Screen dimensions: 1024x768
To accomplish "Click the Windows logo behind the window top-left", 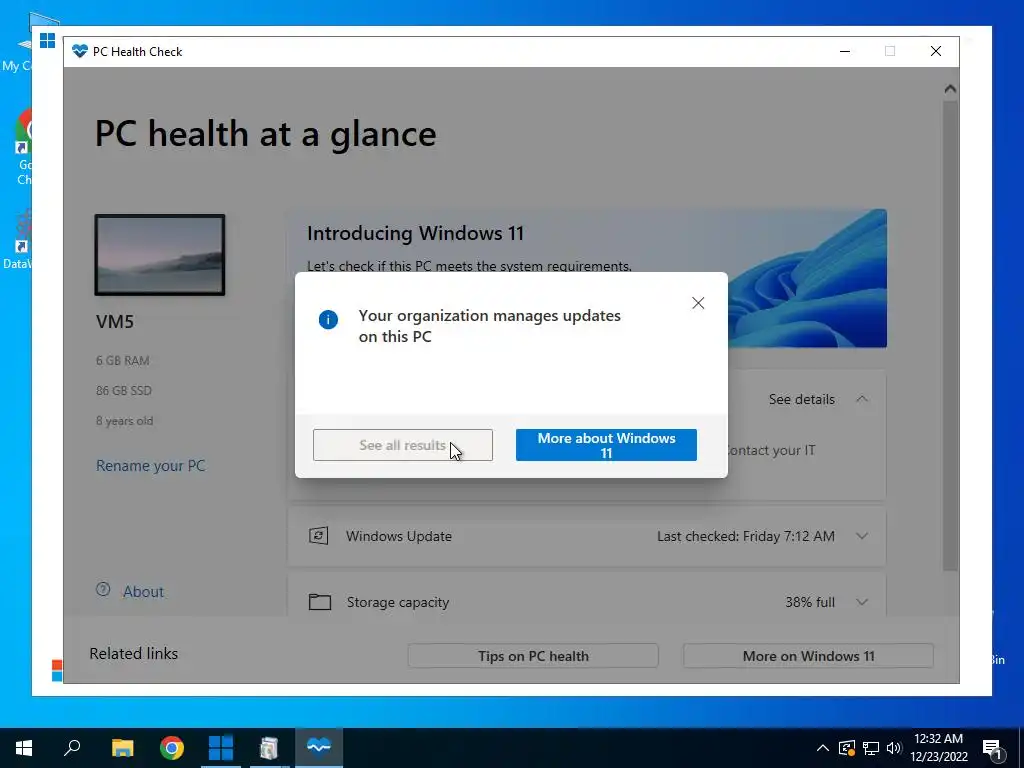I will (x=47, y=40).
